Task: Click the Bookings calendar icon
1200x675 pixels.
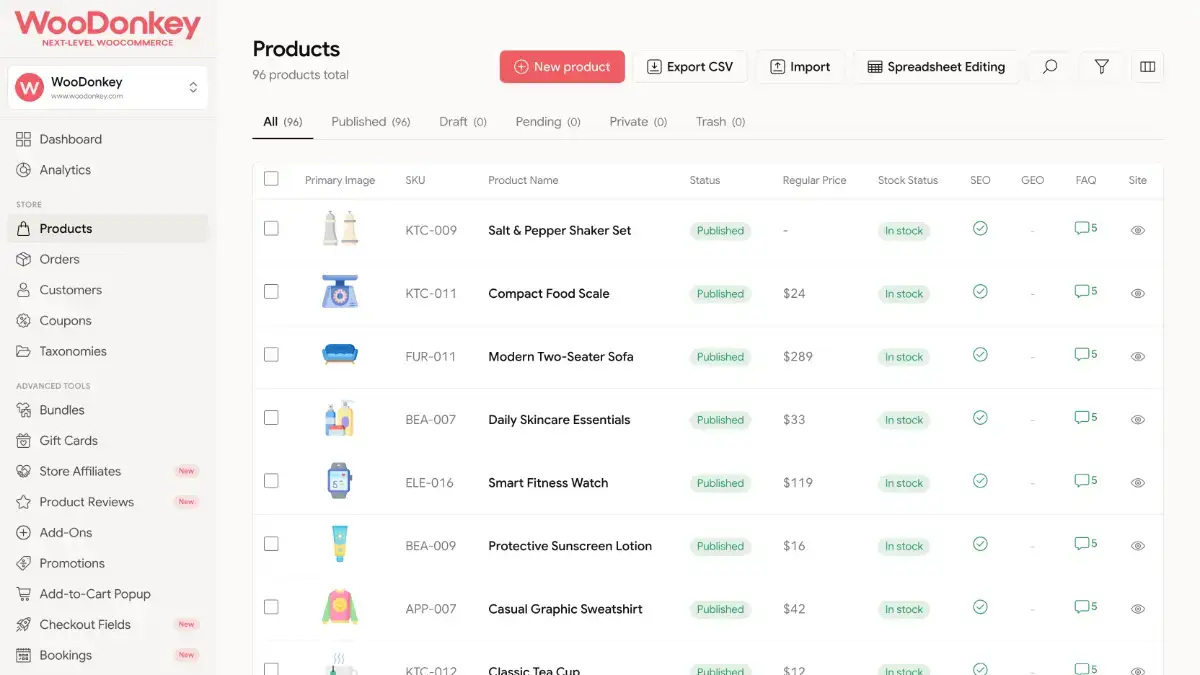Action: (x=24, y=655)
